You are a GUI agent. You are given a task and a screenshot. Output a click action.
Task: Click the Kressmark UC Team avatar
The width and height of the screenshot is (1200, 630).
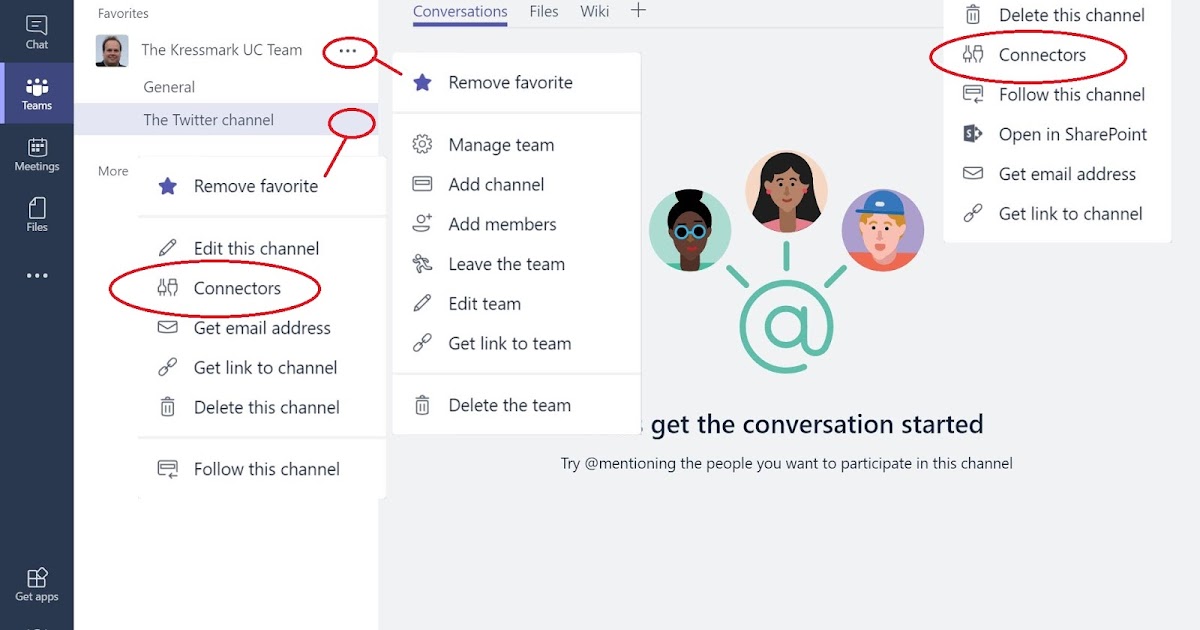[111, 50]
